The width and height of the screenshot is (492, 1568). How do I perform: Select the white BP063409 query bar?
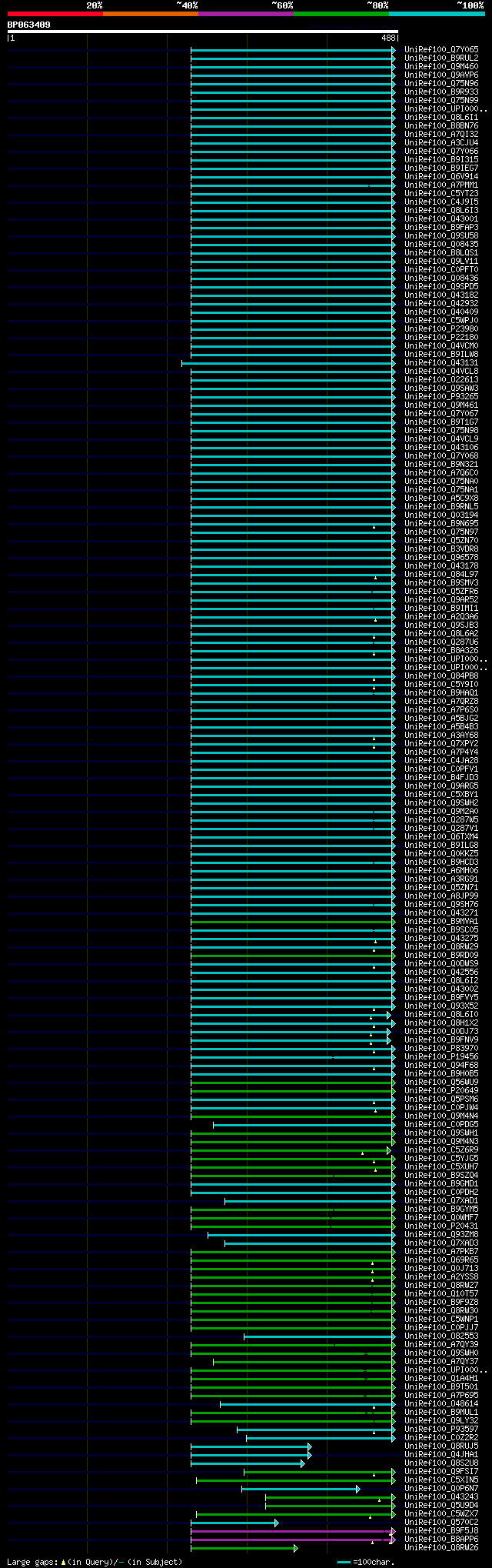[x=202, y=32]
